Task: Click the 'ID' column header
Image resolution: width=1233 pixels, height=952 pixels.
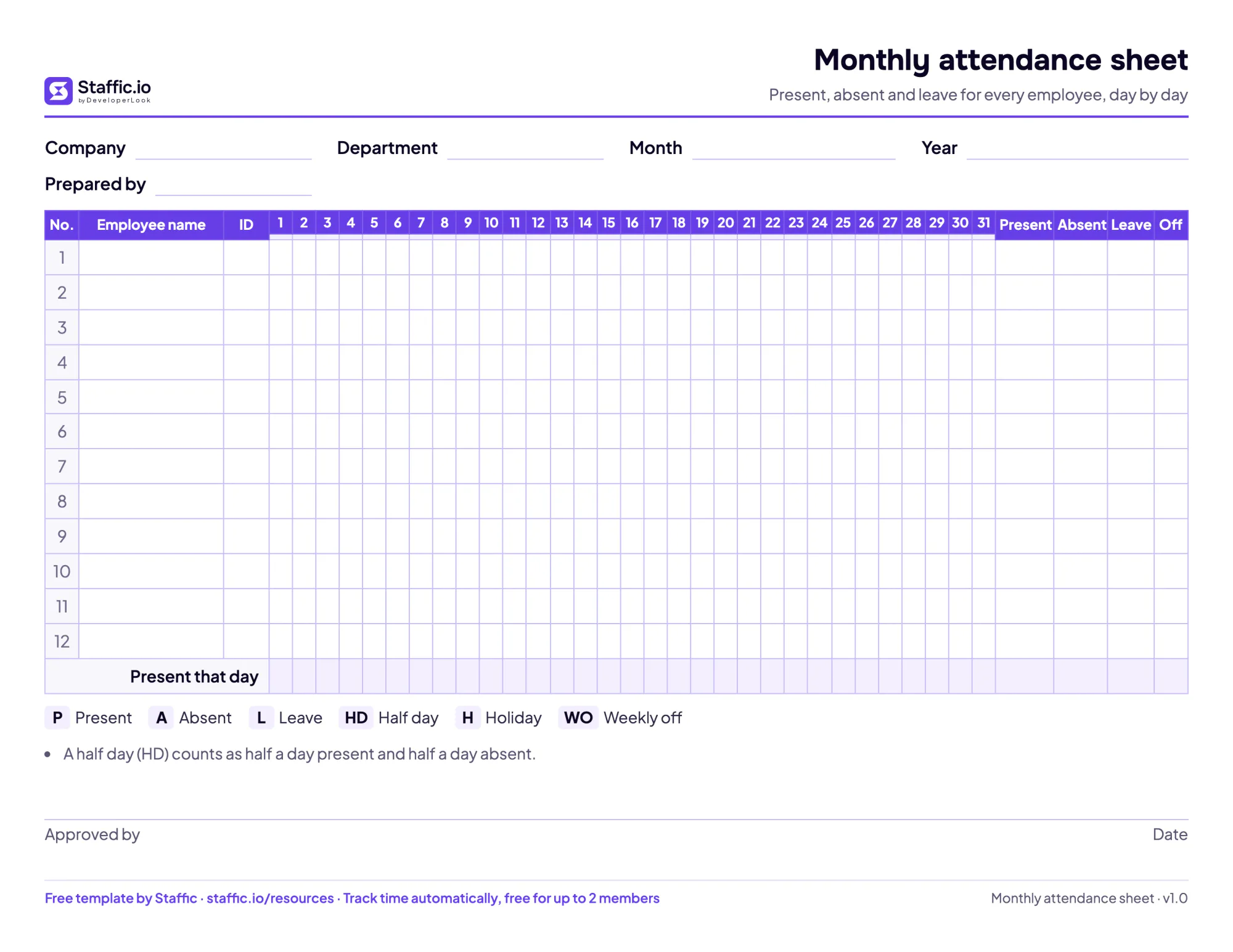Action: pos(246,225)
